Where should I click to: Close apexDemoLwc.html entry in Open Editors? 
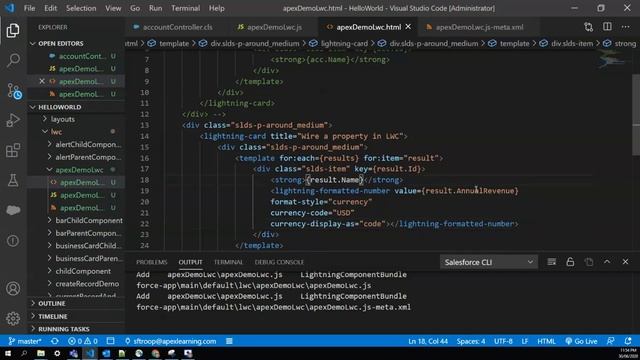point(42,81)
